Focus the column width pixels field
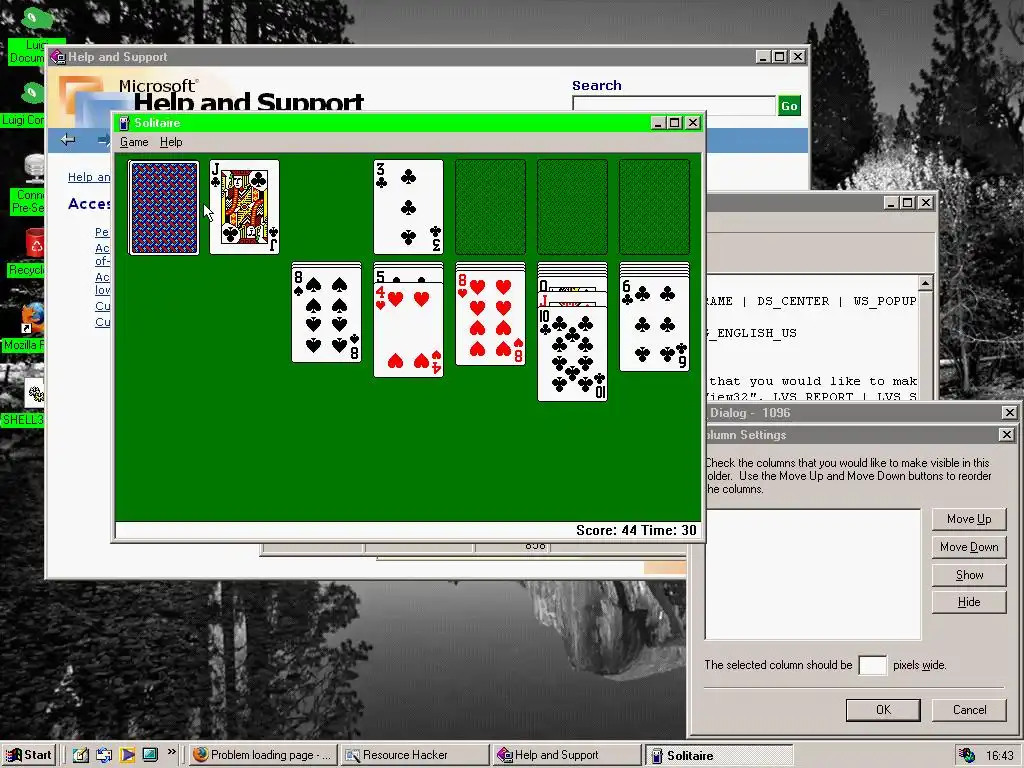This screenshot has height=768, width=1024. (x=872, y=665)
